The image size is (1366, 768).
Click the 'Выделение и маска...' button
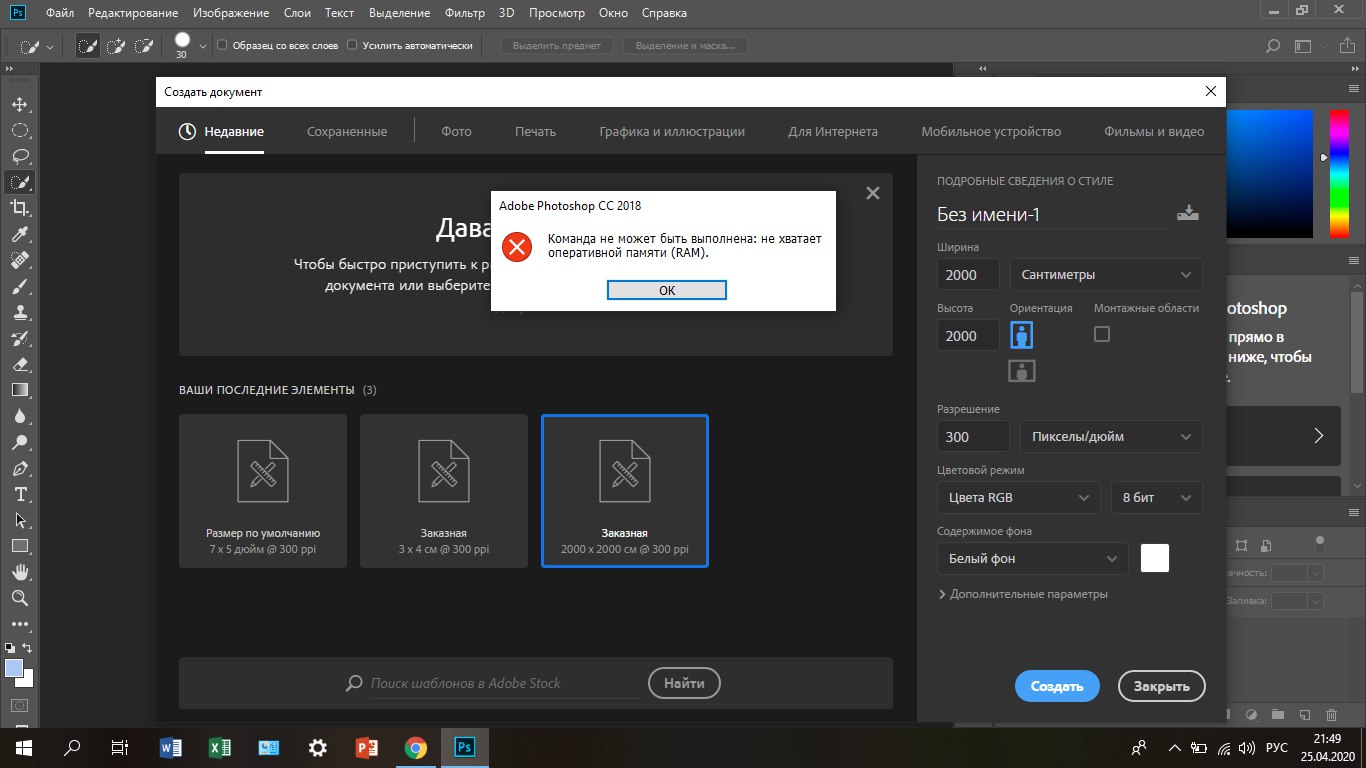point(686,46)
